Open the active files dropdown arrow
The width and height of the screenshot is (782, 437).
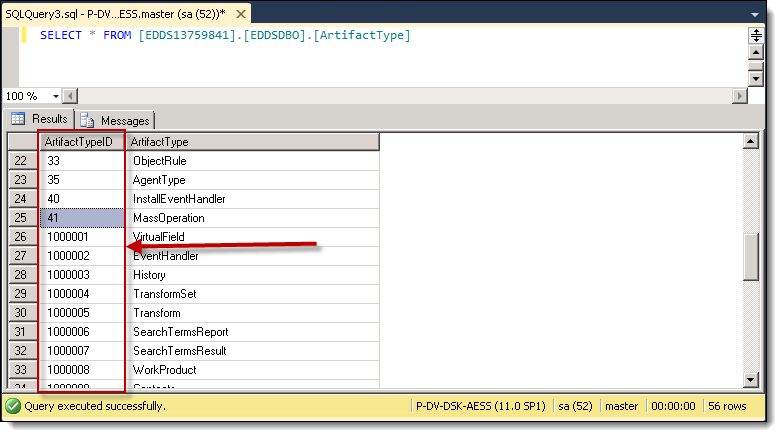[755, 15]
